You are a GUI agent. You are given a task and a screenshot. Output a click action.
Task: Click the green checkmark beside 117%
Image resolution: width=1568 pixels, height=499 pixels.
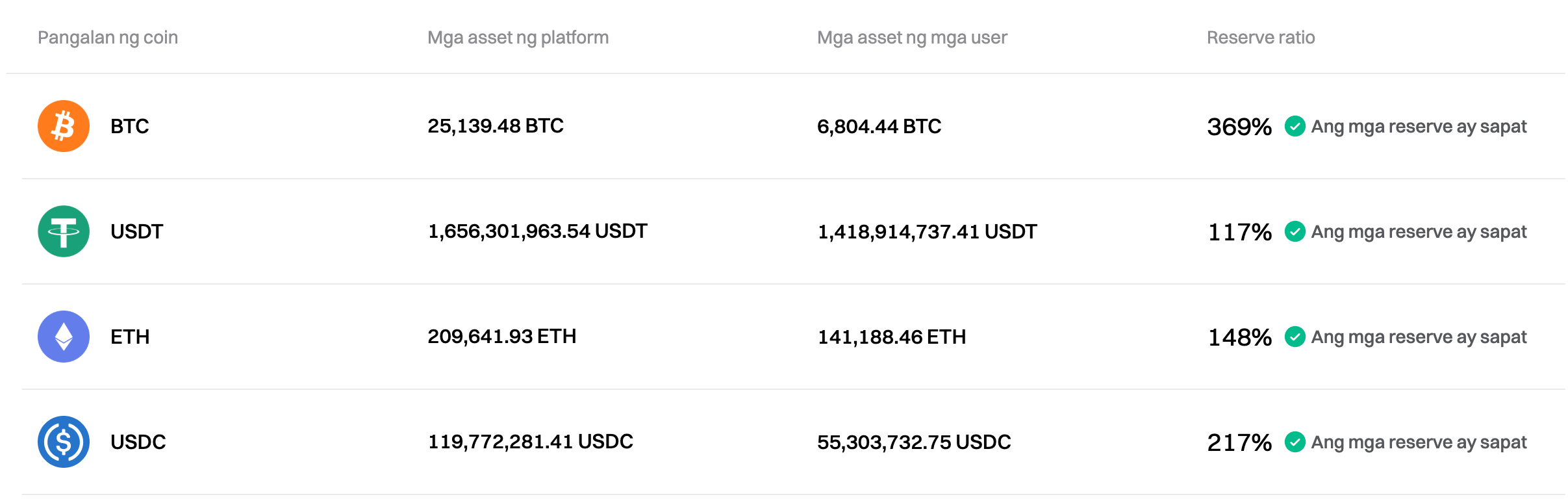click(1295, 231)
